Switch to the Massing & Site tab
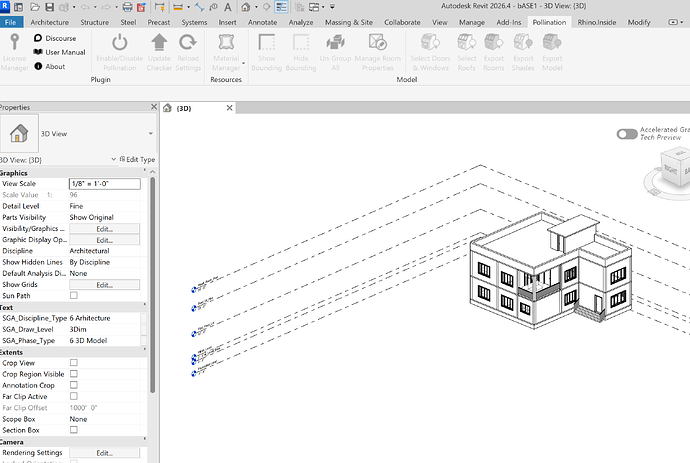The image size is (690, 463). pos(350,21)
